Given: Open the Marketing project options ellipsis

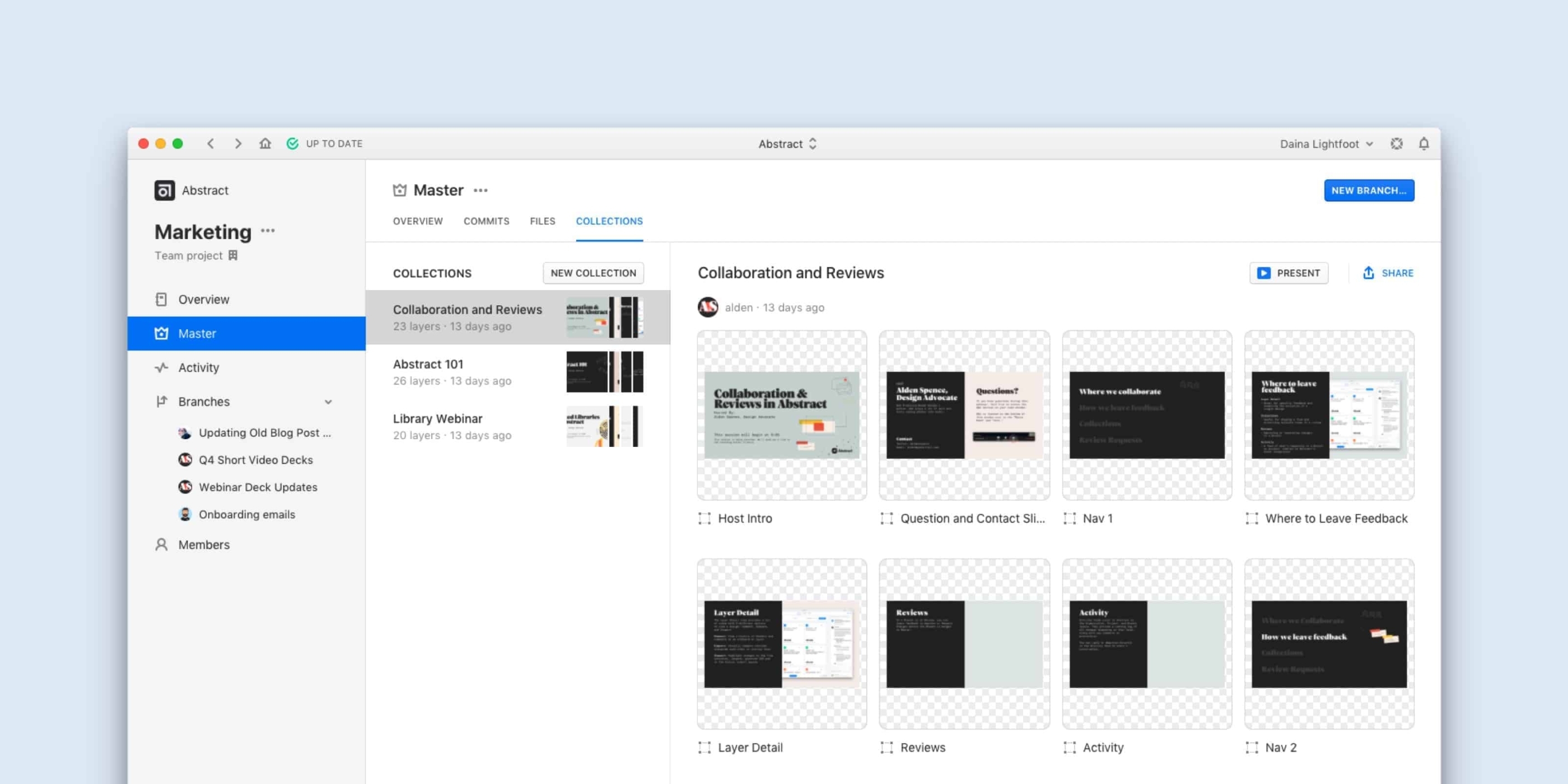Looking at the screenshot, I should coord(268,231).
